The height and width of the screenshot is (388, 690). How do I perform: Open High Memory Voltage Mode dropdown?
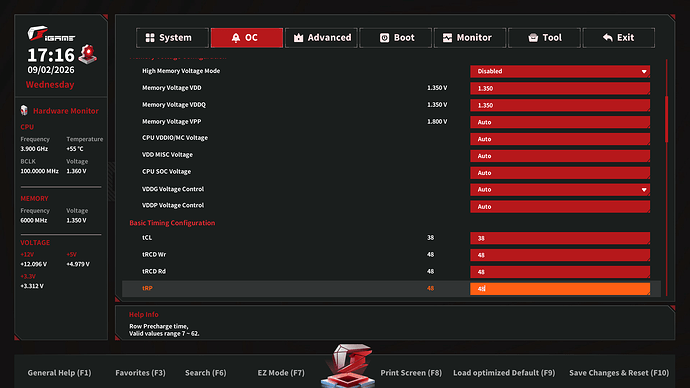point(560,71)
